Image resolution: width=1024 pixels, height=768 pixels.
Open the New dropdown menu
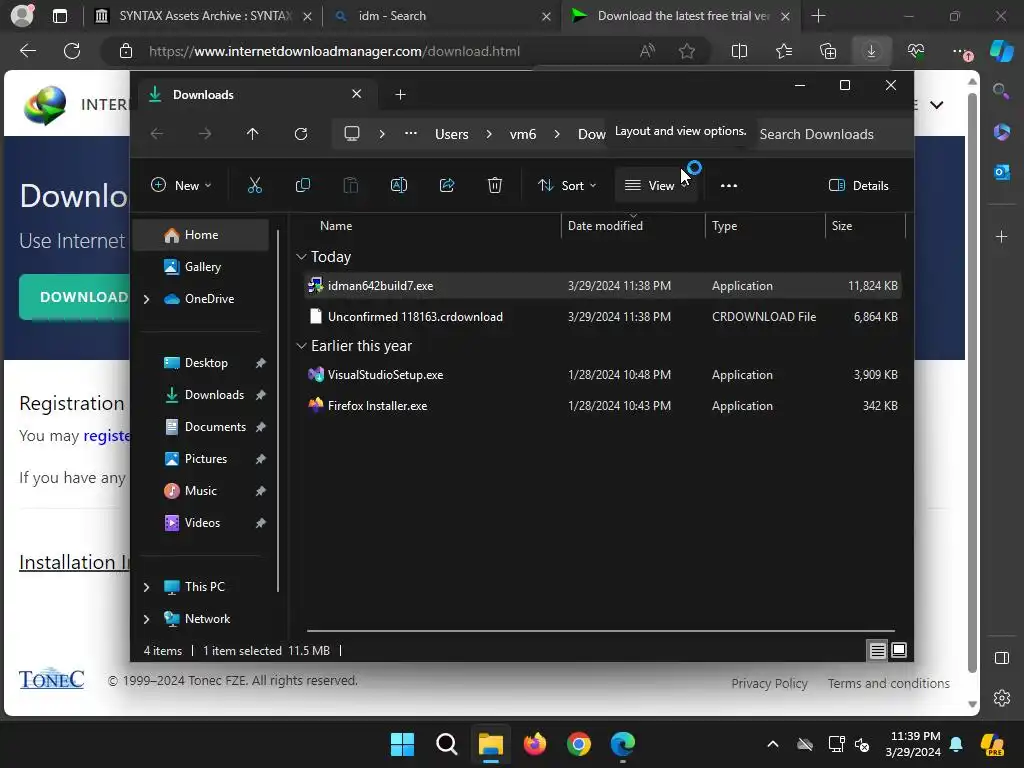pos(181,185)
